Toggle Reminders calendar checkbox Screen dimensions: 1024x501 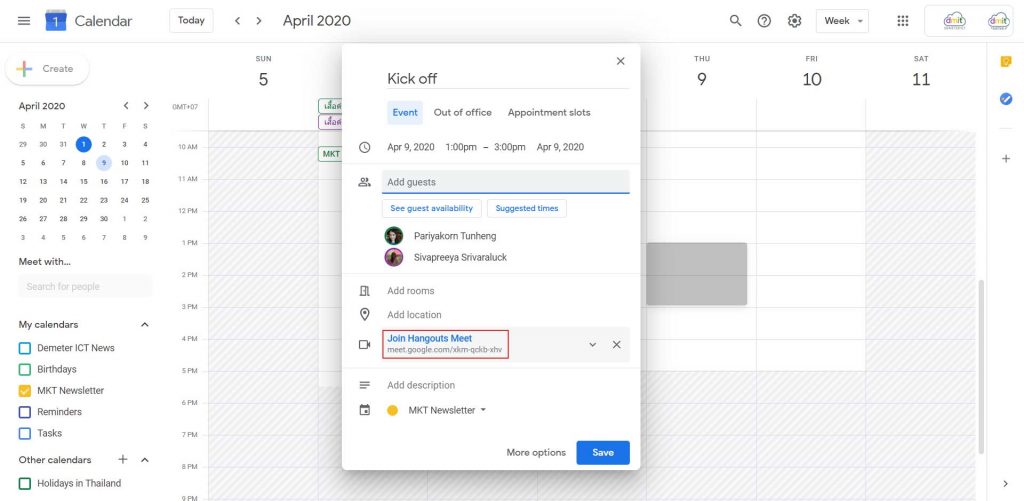[25, 412]
